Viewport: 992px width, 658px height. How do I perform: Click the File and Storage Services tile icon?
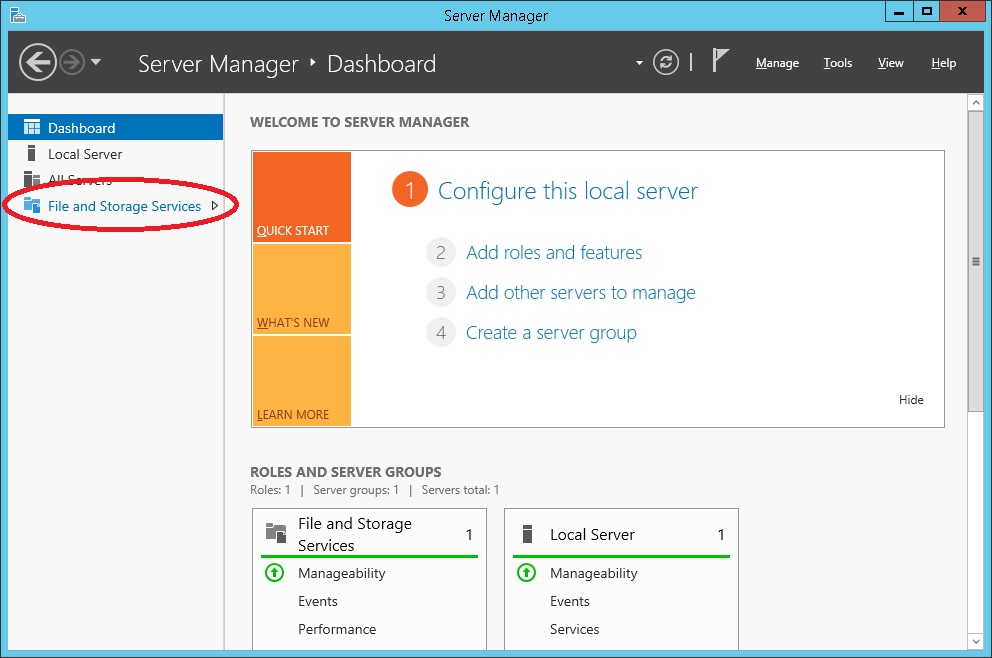(x=276, y=534)
